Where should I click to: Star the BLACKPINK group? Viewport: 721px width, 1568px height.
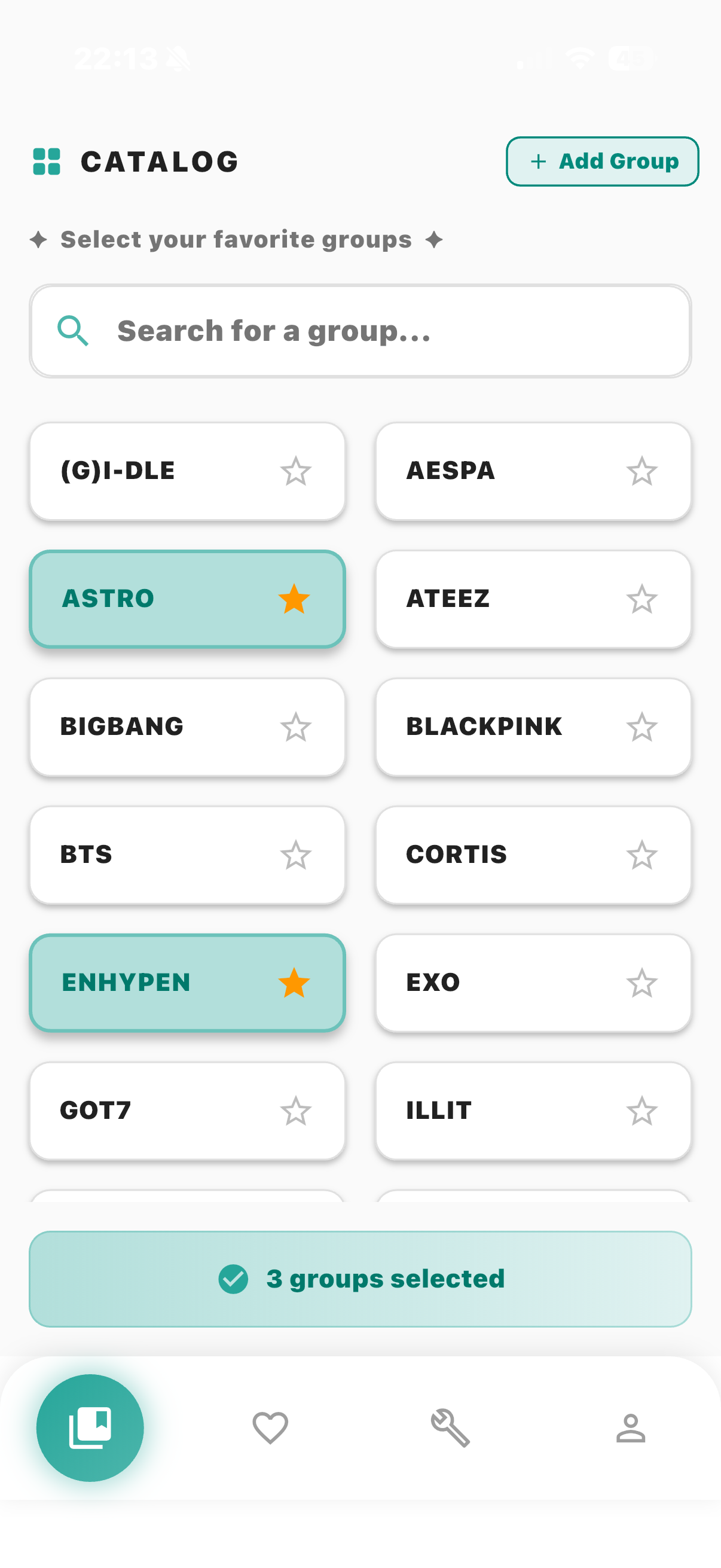click(x=642, y=727)
